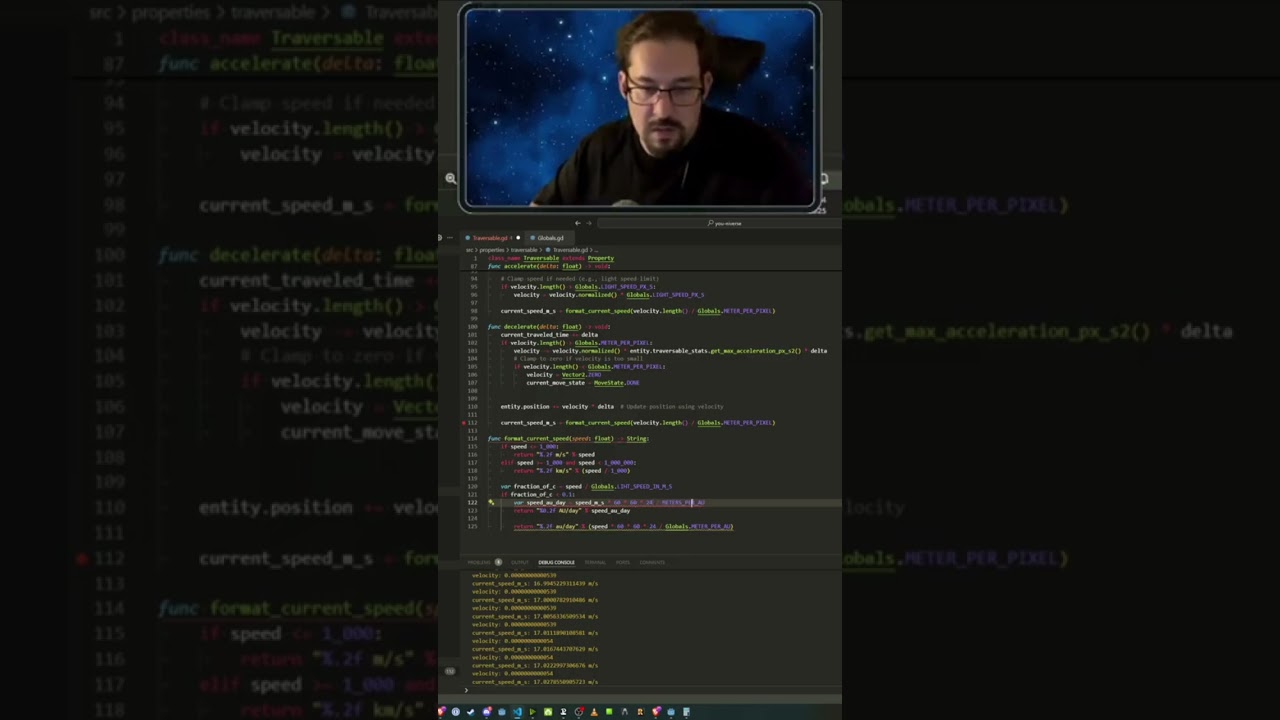1280x720 pixels.
Task: Remove the breakpoint on line 112
Action: coord(464,423)
